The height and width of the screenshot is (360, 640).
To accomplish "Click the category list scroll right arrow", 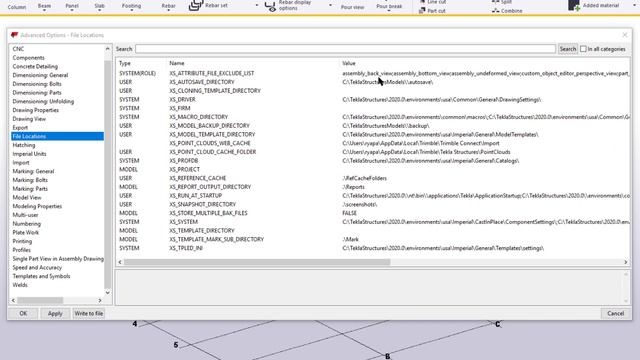I will click(100, 300).
